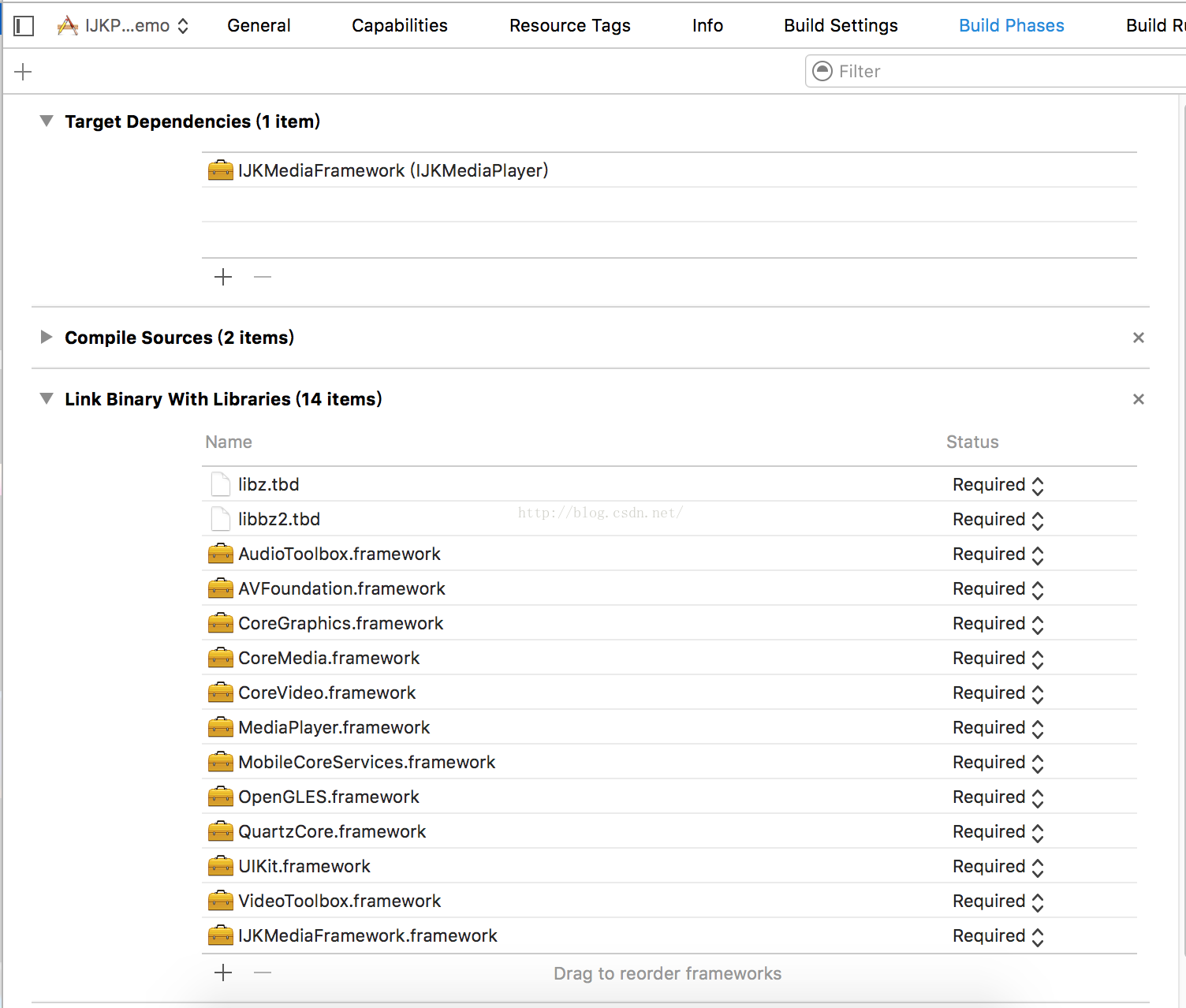The height and width of the screenshot is (1008, 1186).
Task: Click the UIKit.framework toolbox icon
Action: [221, 866]
